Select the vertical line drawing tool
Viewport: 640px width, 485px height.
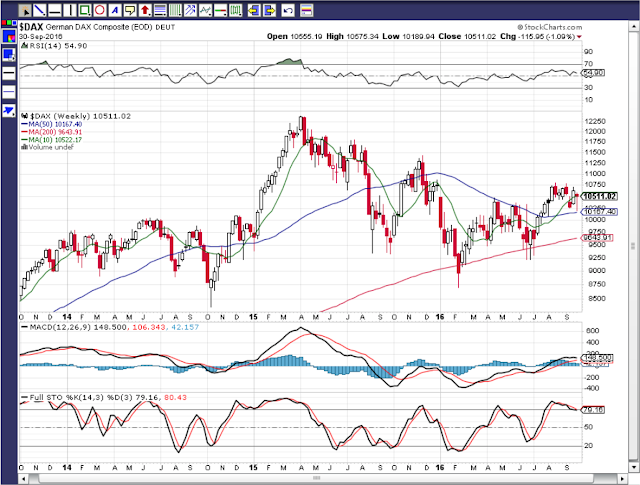tap(70, 10)
